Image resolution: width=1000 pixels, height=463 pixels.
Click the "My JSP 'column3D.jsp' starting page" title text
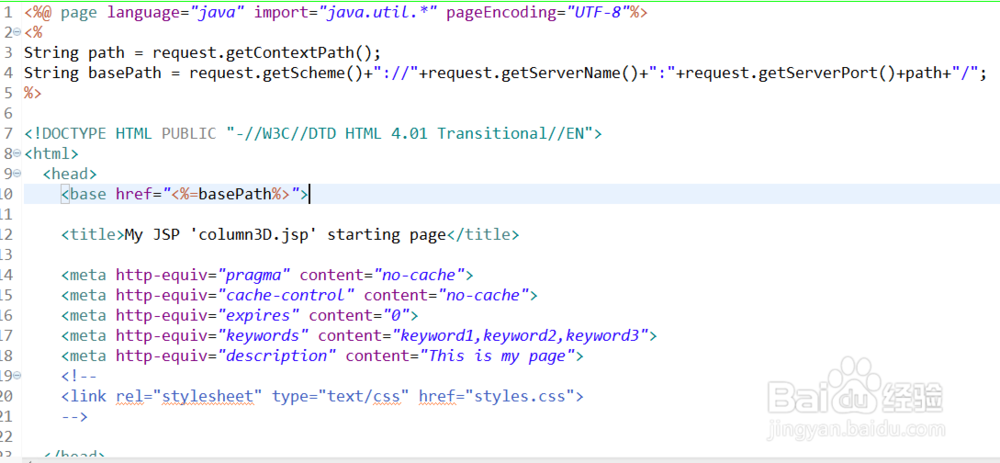pyautogui.click(x=285, y=235)
